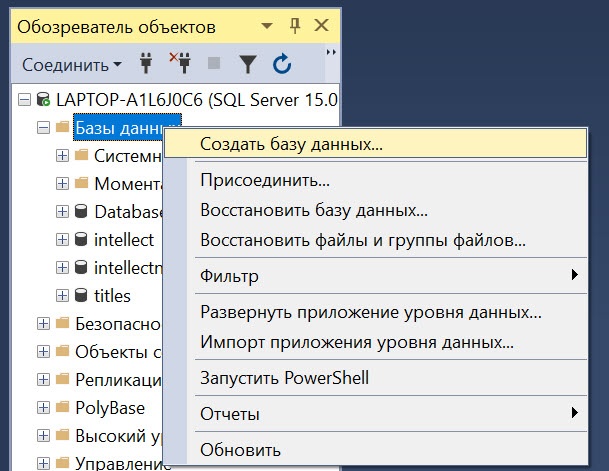
Task: Expand the LAPTOP-A1L6J0C6 server node toggle
Action: tap(24, 100)
